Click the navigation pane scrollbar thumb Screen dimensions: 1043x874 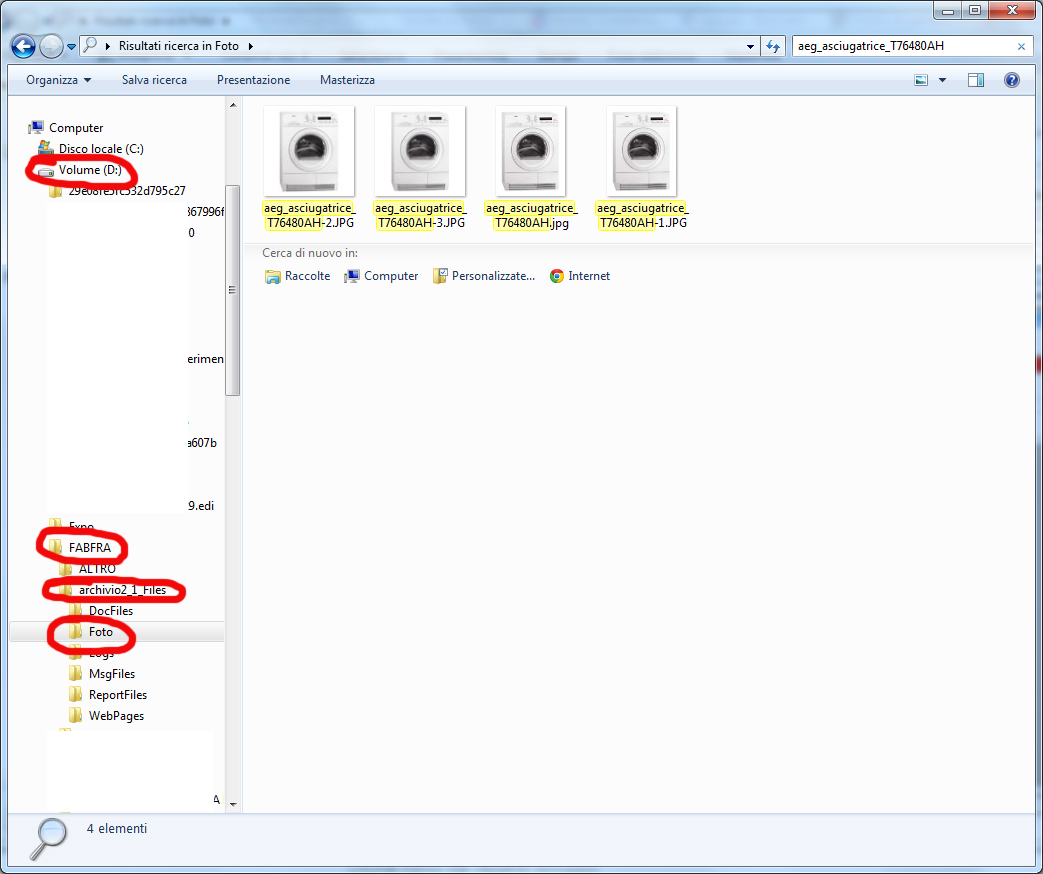(x=232, y=290)
